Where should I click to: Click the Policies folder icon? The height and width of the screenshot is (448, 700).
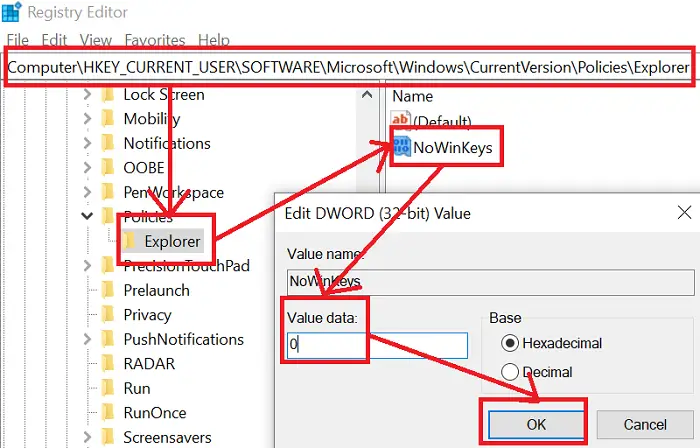click(108, 216)
